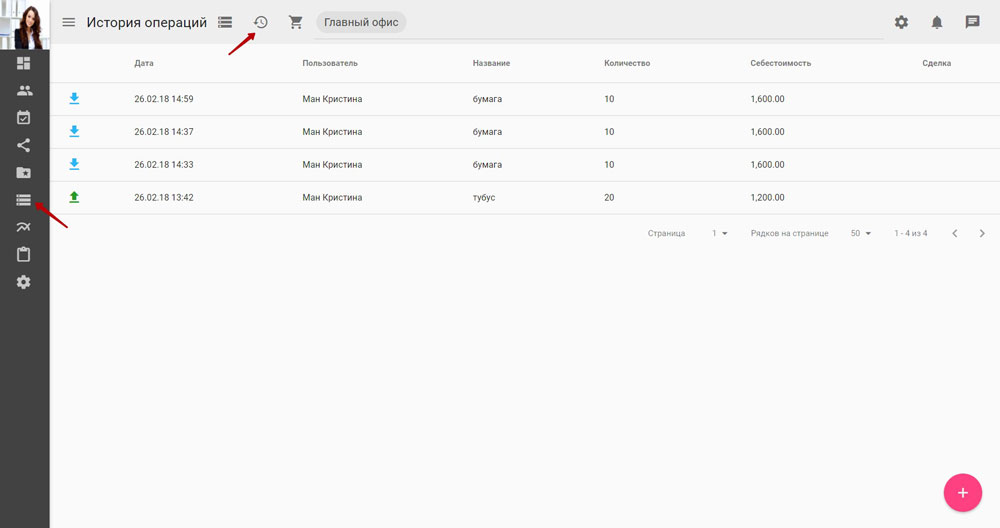Click the download icon for 14:37 operation
The image size is (1000, 528).
(x=74, y=131)
